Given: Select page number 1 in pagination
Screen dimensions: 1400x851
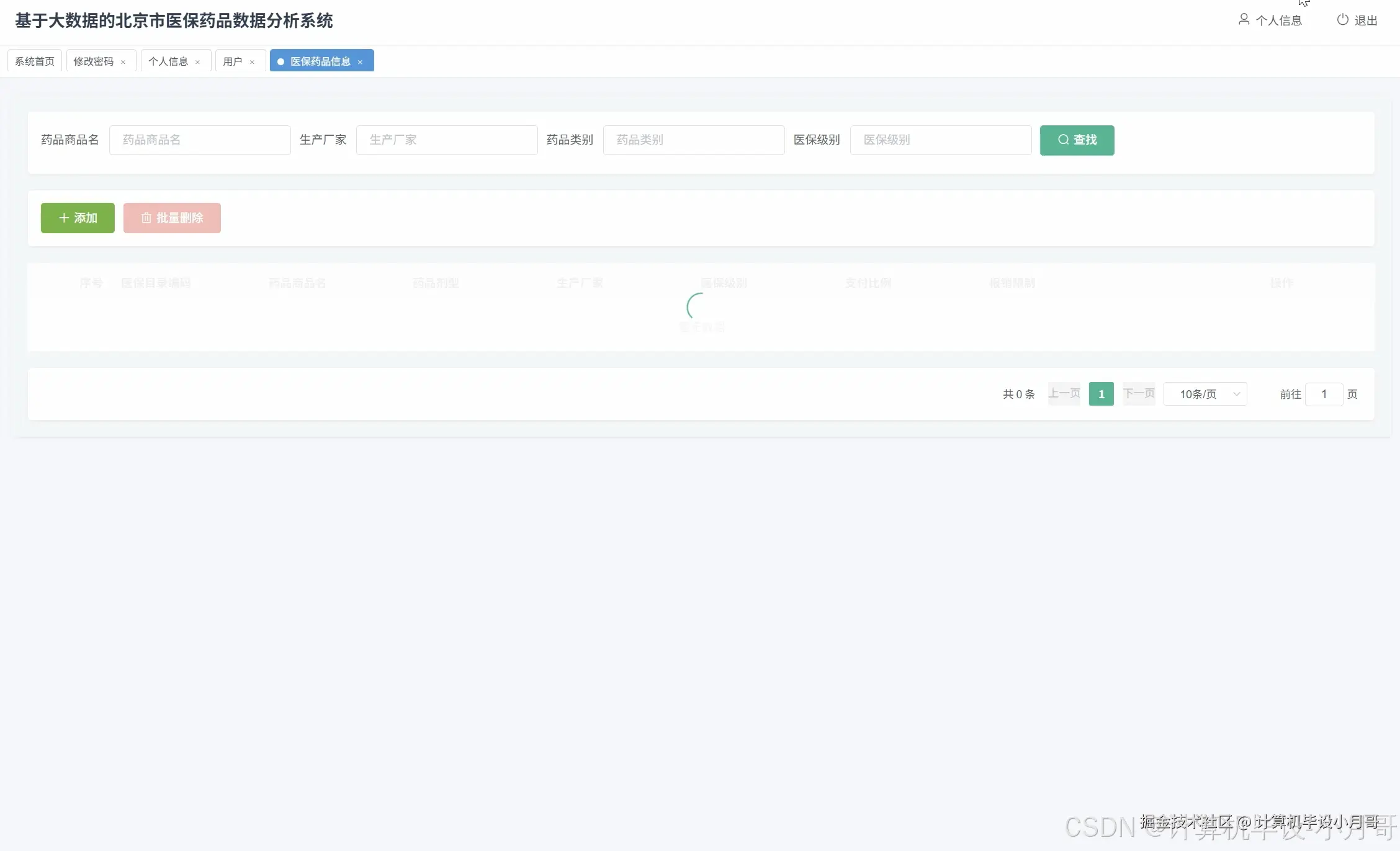Looking at the screenshot, I should 1101,393.
